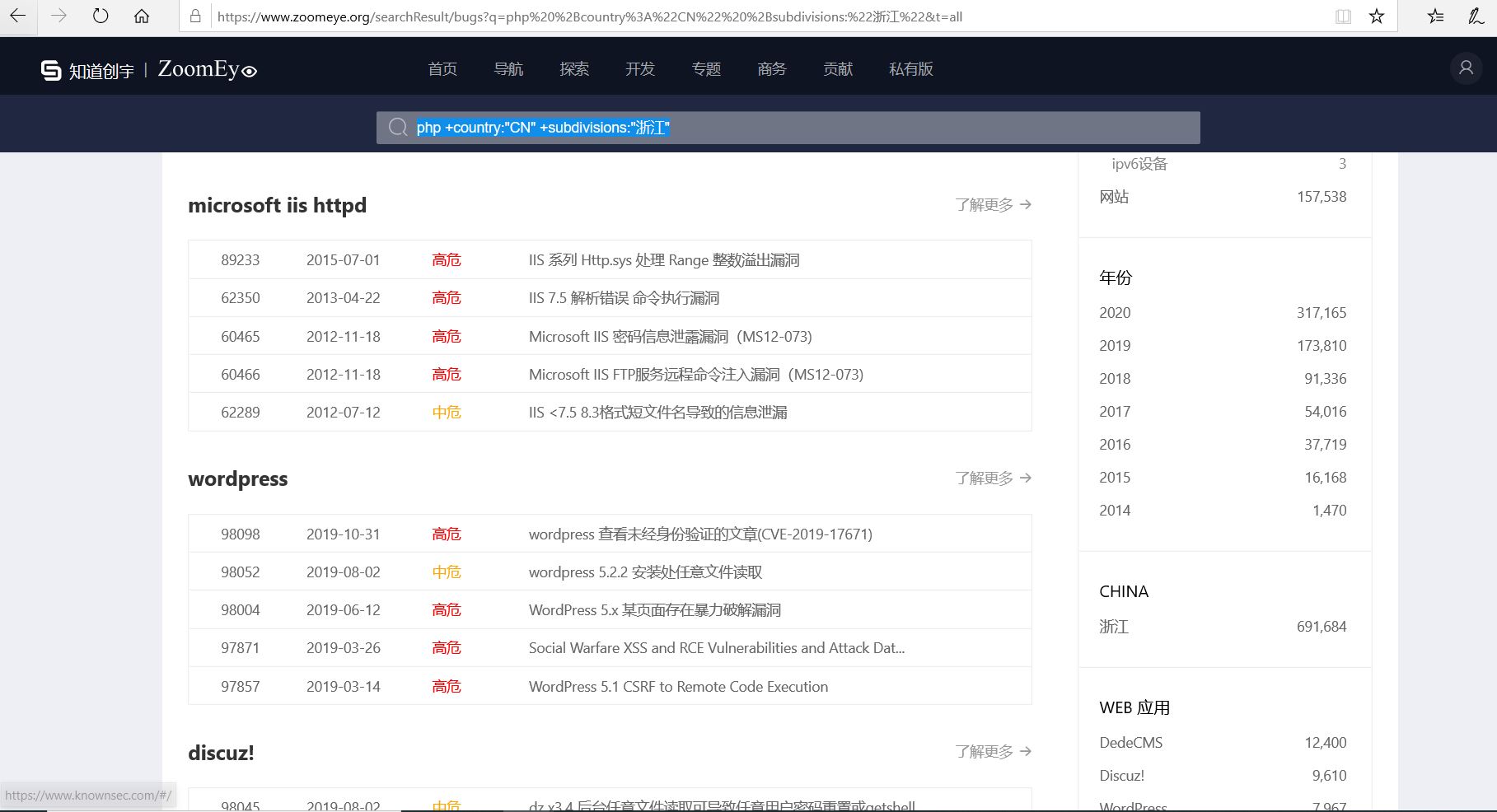
Task: Reload the page with the refresh icon
Action: click(101, 16)
